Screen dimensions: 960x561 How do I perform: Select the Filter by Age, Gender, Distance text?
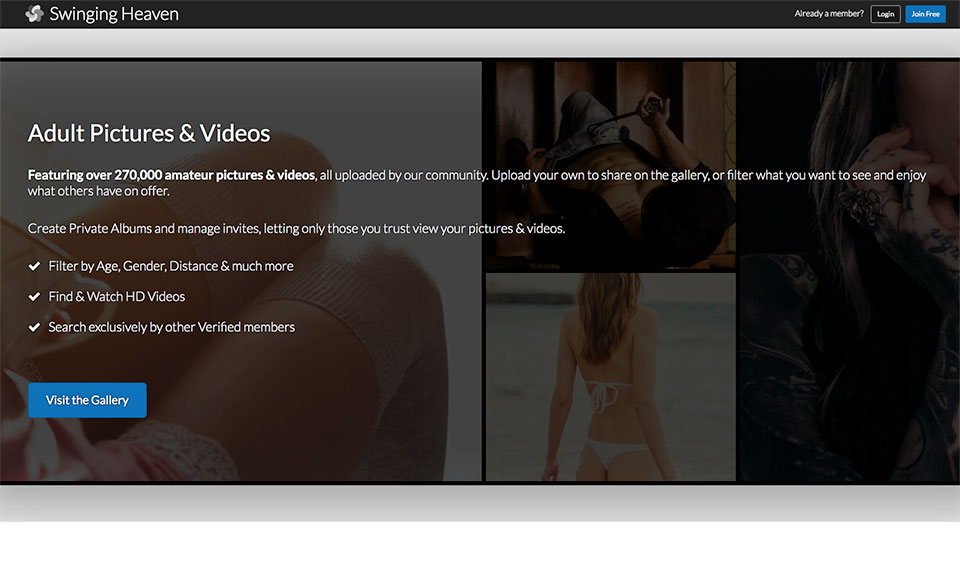171,266
